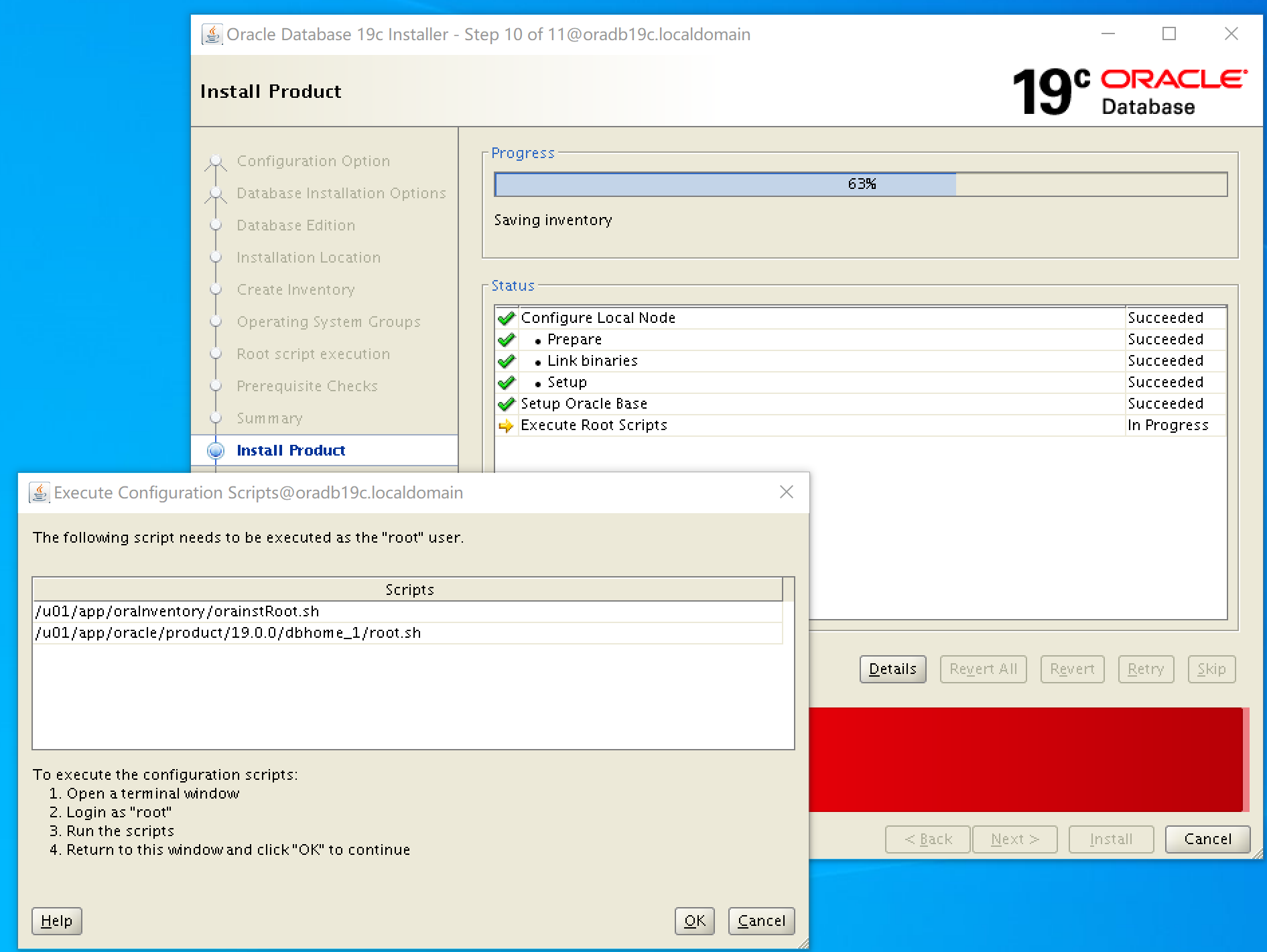Open Help in the scripts dialog
The height and width of the screenshot is (952, 1267).
[57, 921]
